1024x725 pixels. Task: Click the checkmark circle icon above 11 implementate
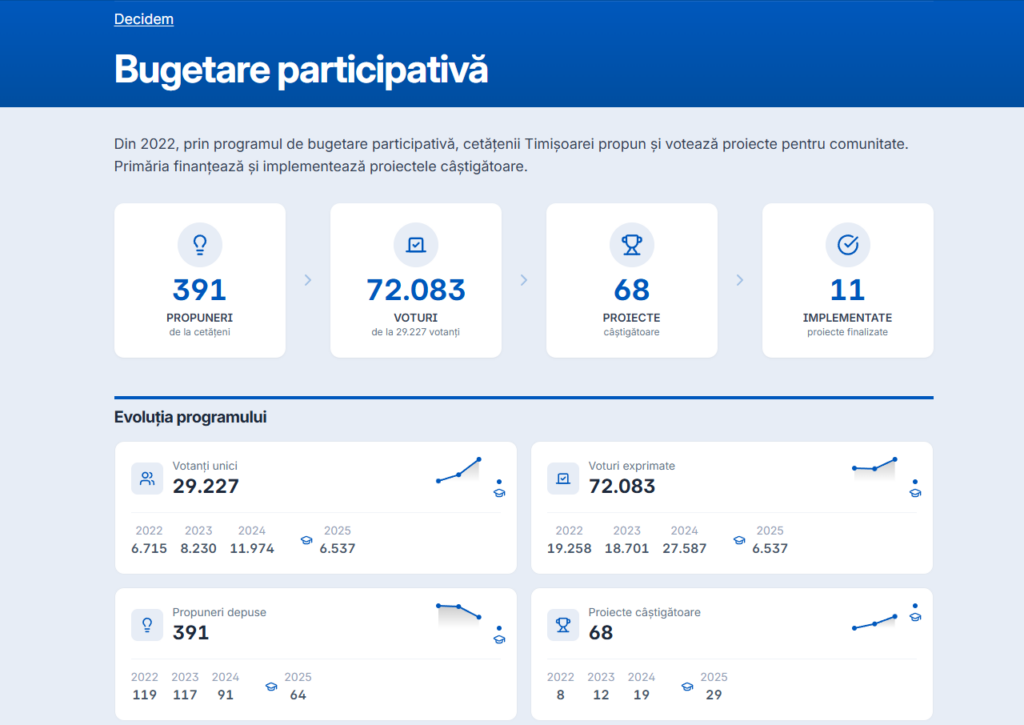pos(848,244)
